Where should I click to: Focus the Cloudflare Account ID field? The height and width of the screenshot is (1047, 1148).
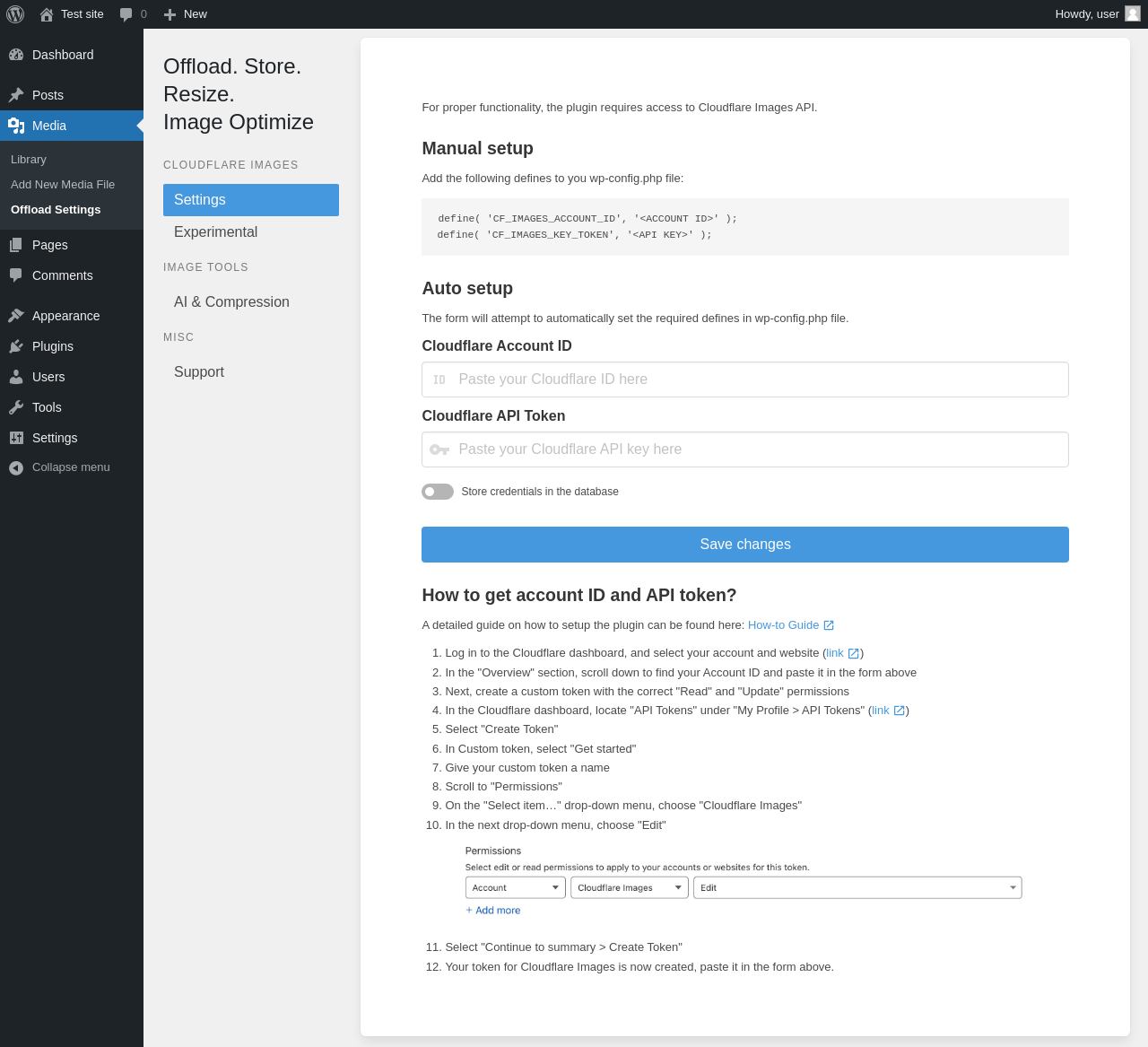click(x=744, y=380)
